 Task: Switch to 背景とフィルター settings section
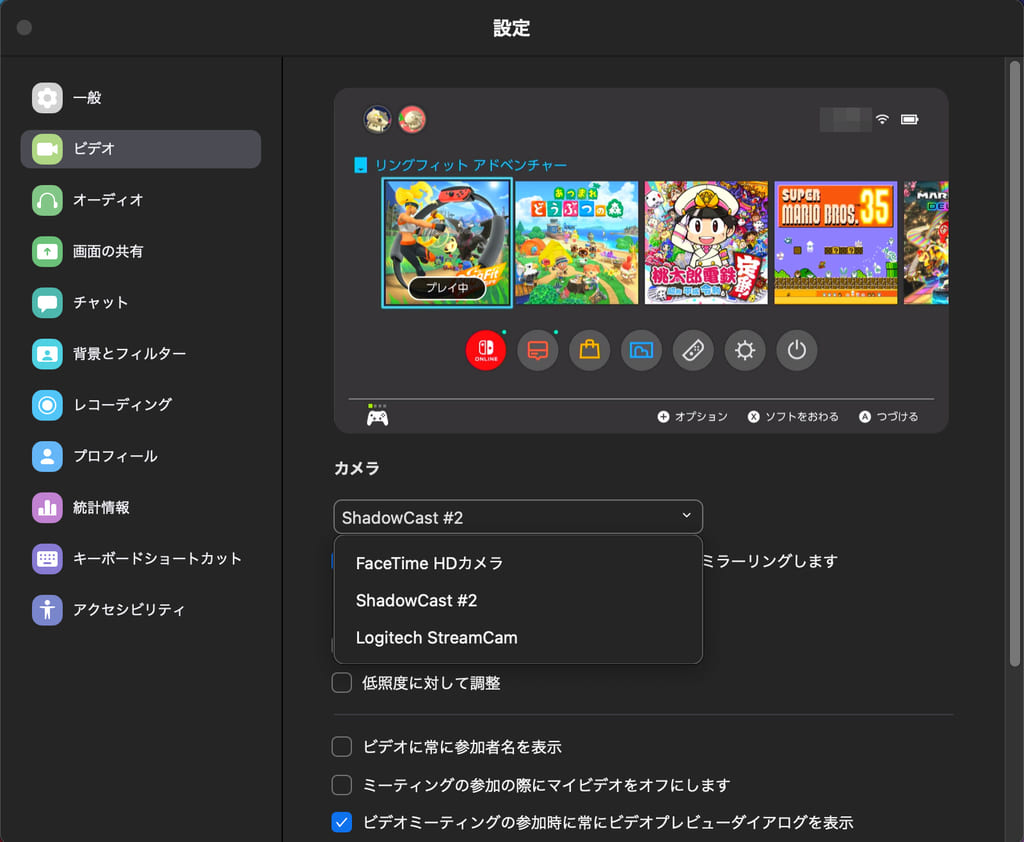tap(140, 354)
